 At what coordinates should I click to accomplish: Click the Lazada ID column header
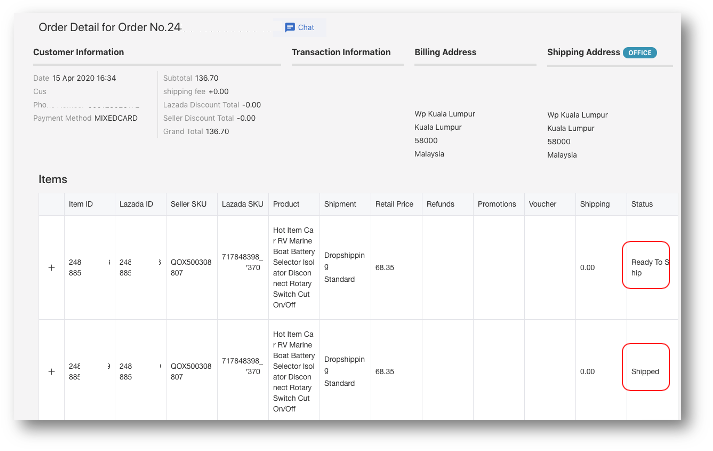136,204
